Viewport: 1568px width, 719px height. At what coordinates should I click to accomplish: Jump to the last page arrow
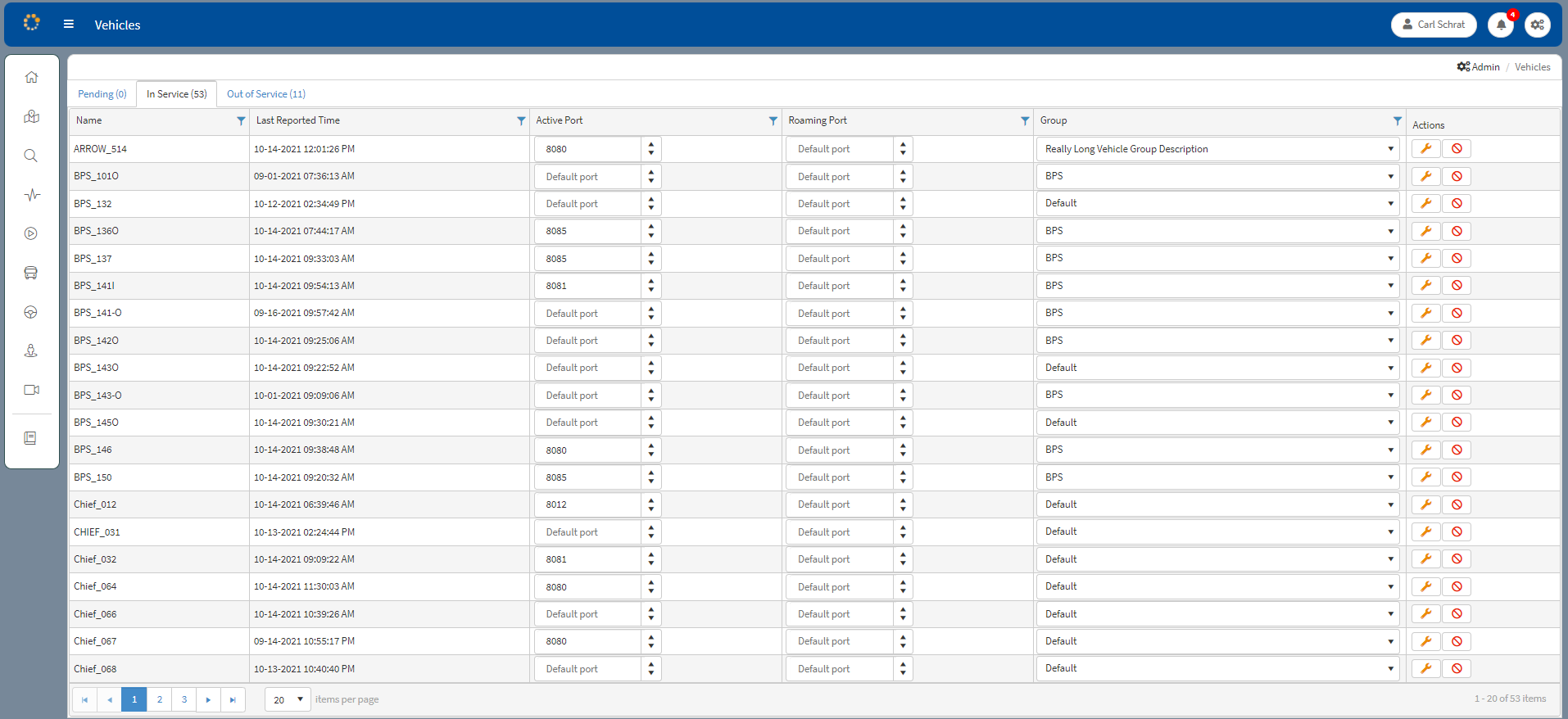coord(233,699)
